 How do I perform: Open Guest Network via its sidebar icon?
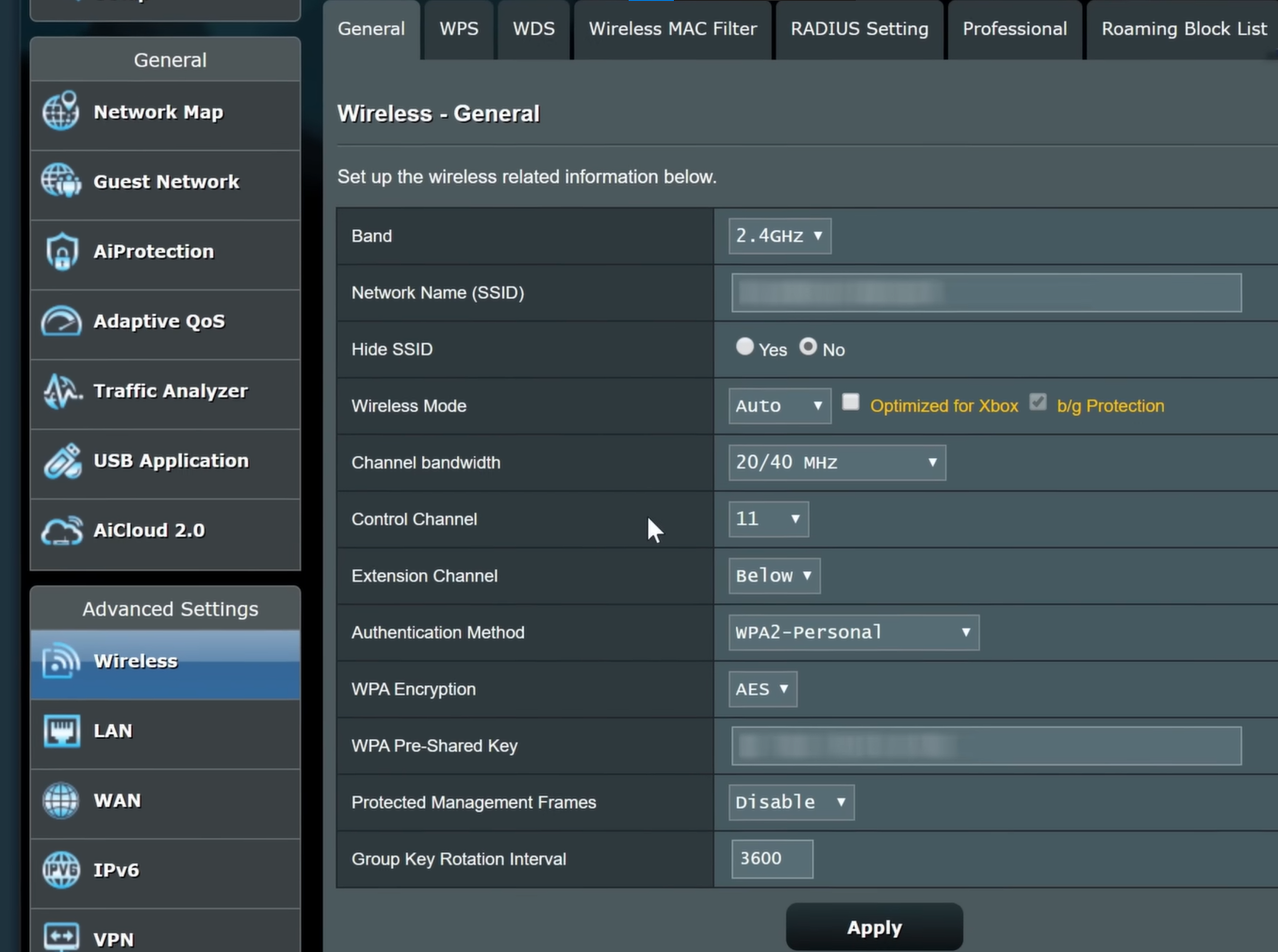pyautogui.click(x=61, y=182)
